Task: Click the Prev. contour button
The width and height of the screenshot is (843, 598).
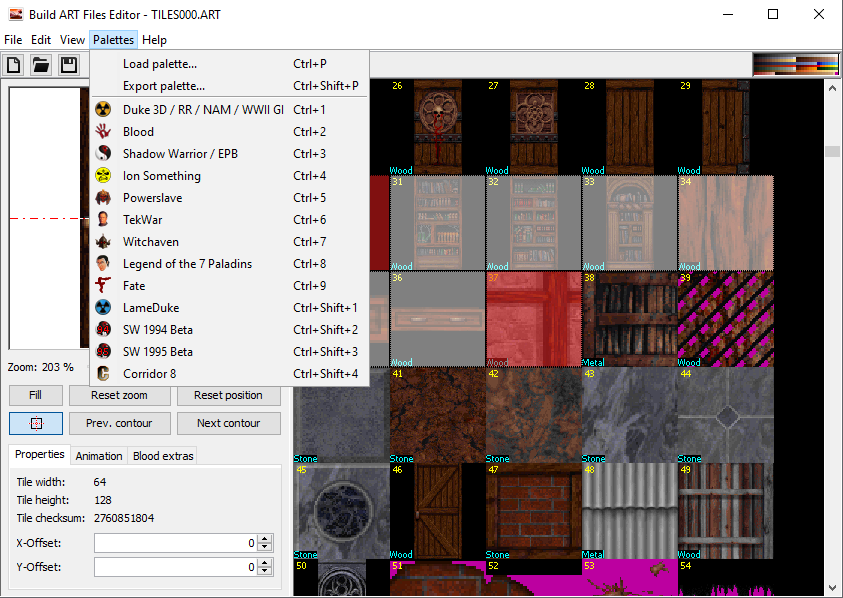Action: pyautogui.click(x=119, y=423)
